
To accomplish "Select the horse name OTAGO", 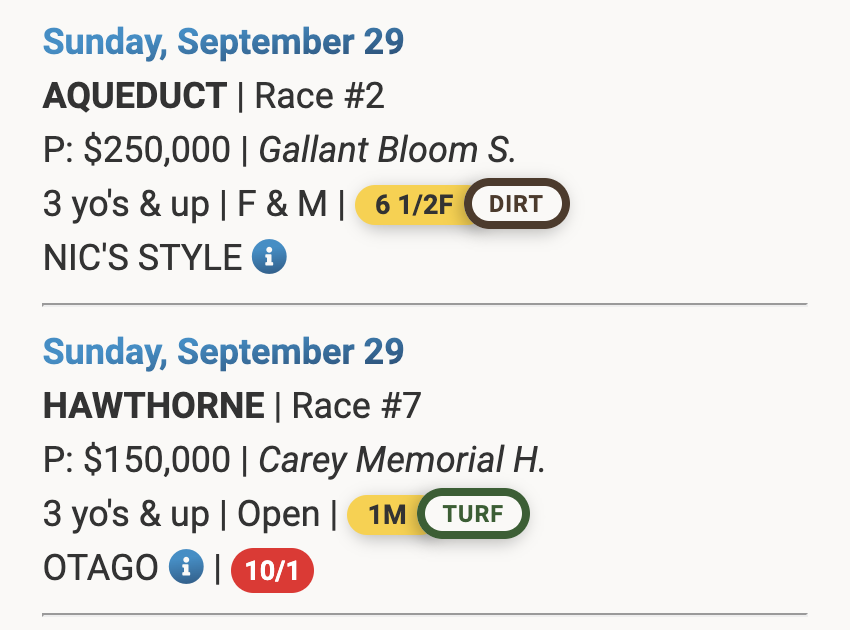I will point(101,568).
